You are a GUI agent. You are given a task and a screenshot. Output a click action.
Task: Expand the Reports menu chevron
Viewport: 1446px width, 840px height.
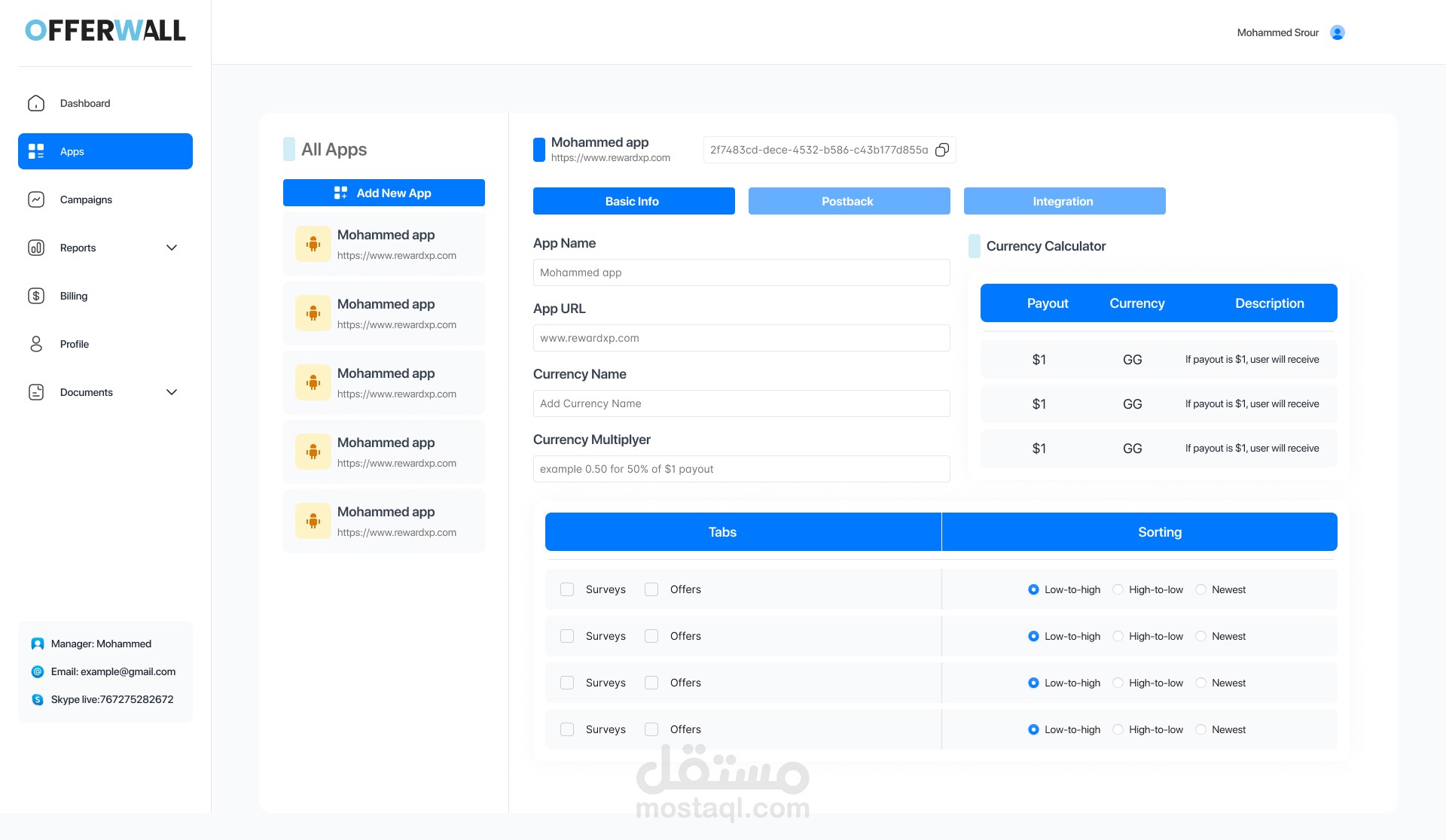point(172,248)
